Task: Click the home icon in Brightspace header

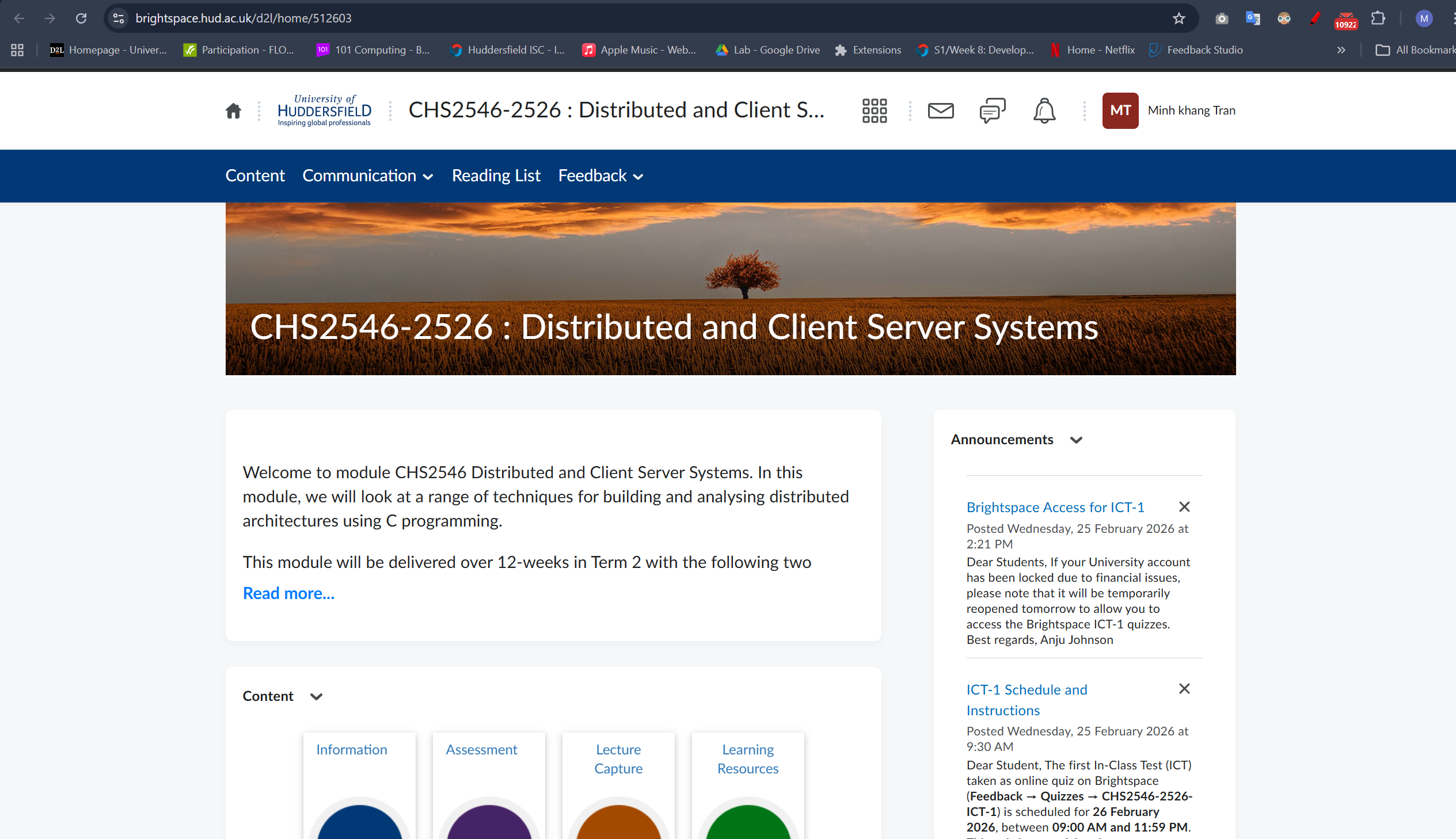Action: click(233, 110)
